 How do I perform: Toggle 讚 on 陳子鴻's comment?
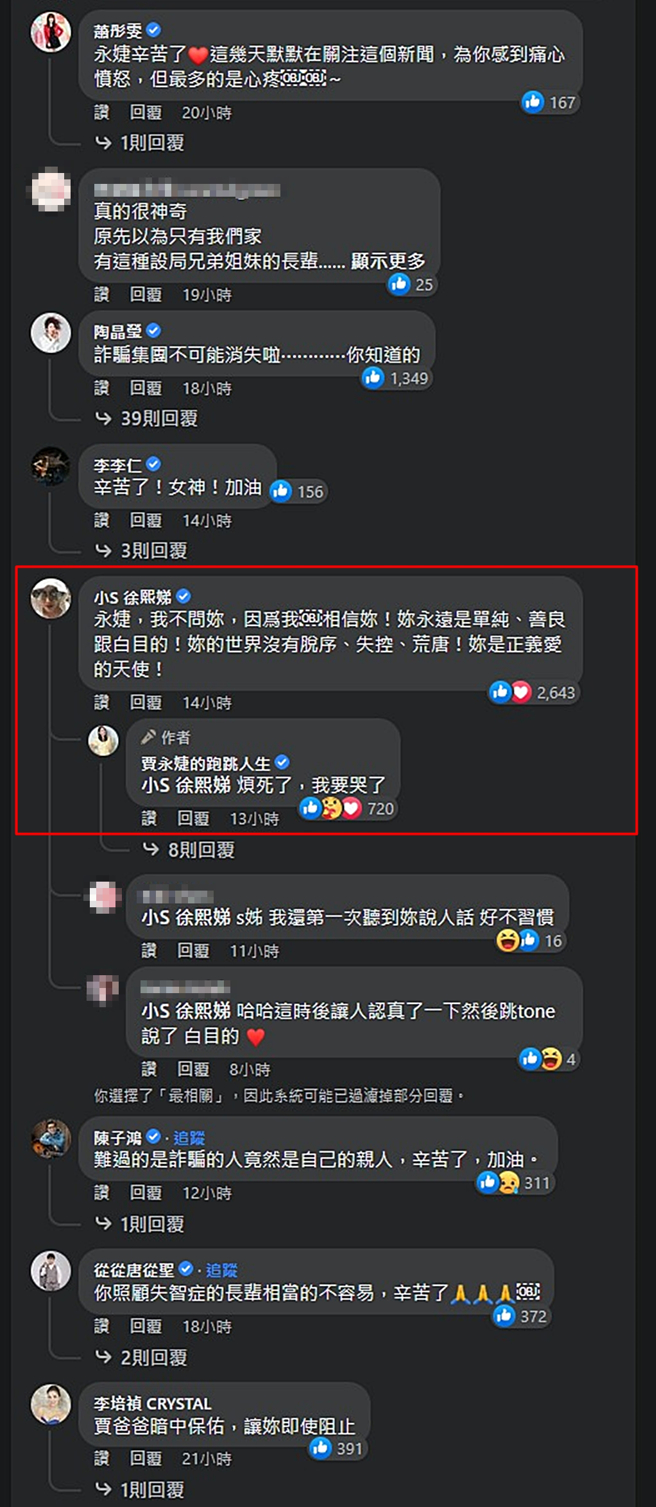point(102,1193)
